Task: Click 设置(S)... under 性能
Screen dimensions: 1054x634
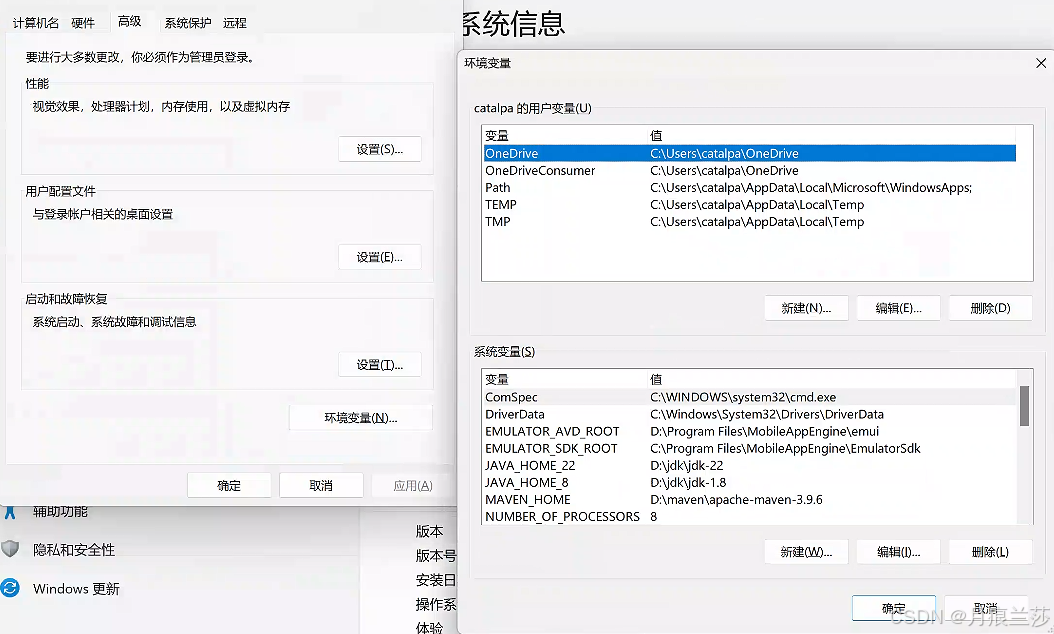Action: [380, 149]
